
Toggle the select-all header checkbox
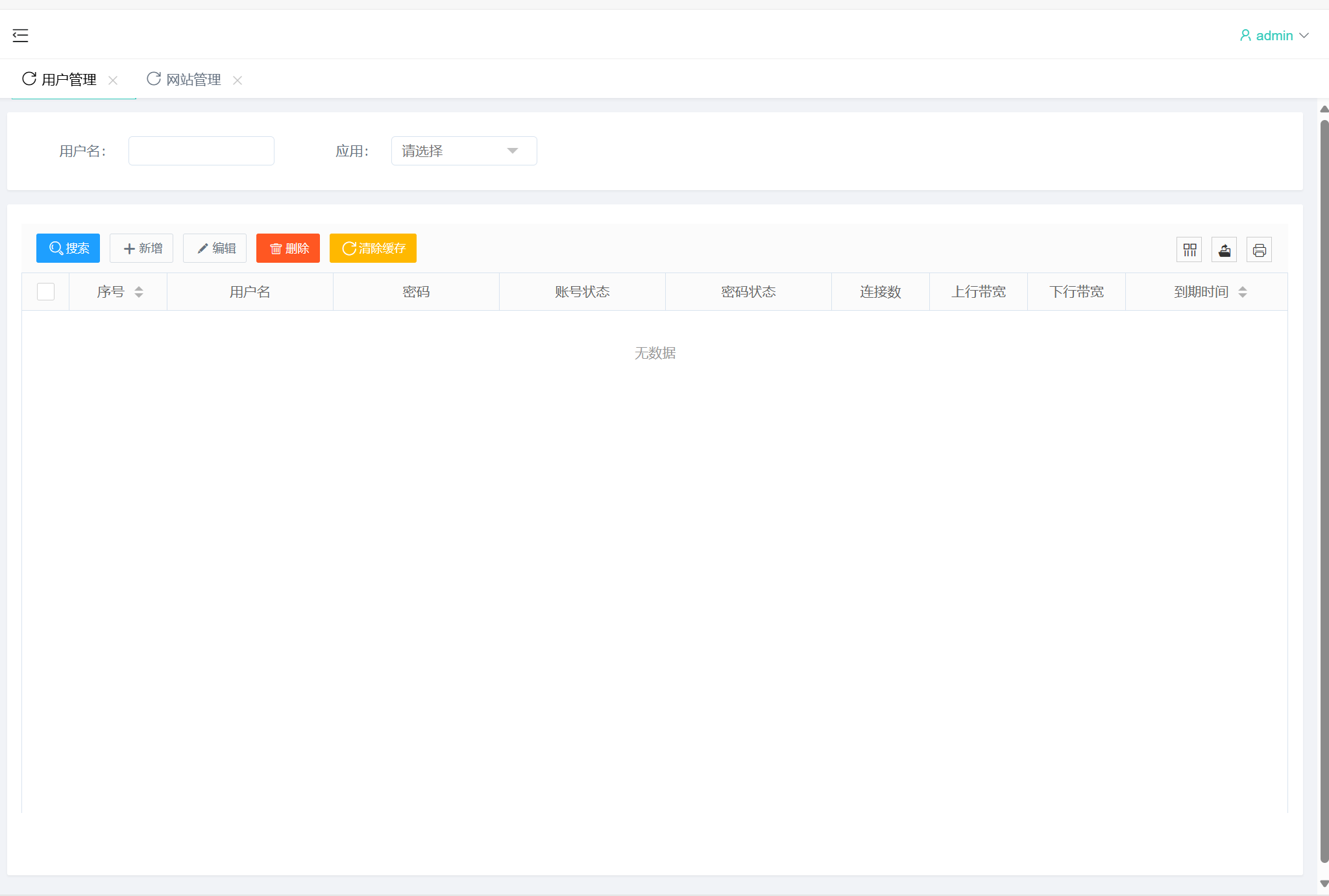pyautogui.click(x=45, y=292)
